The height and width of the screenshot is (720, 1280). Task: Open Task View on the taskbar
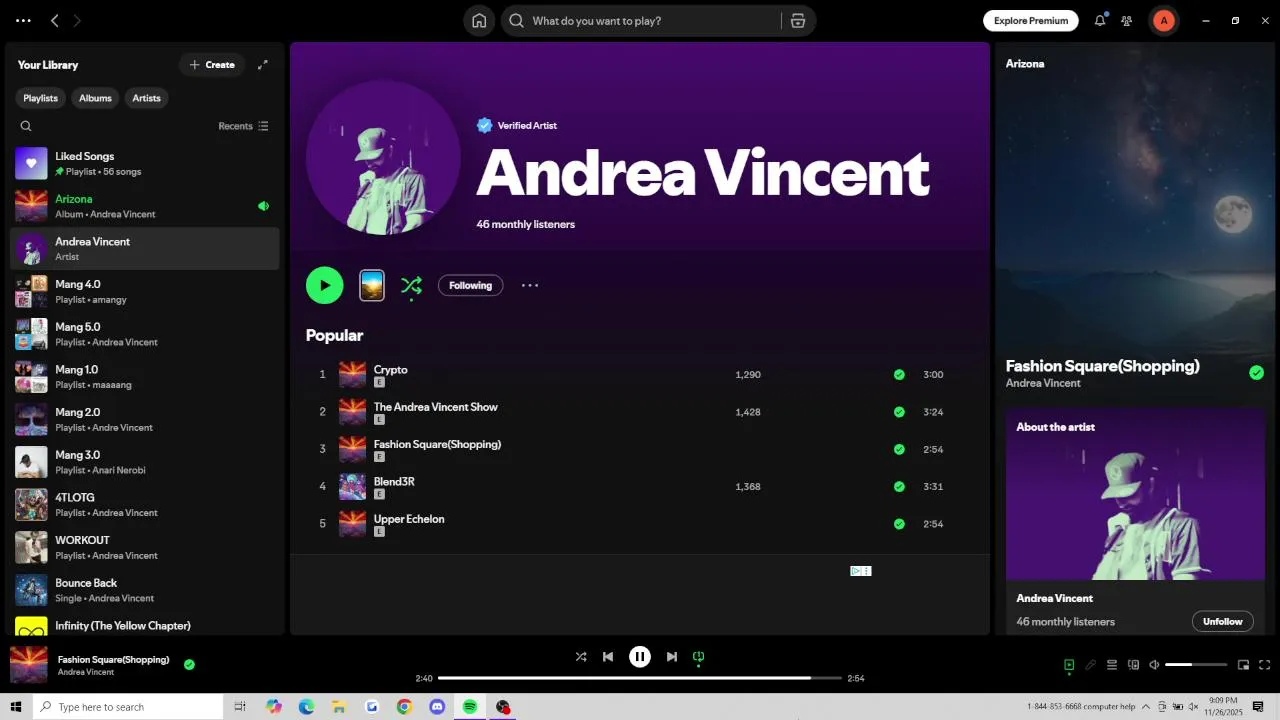[240, 707]
